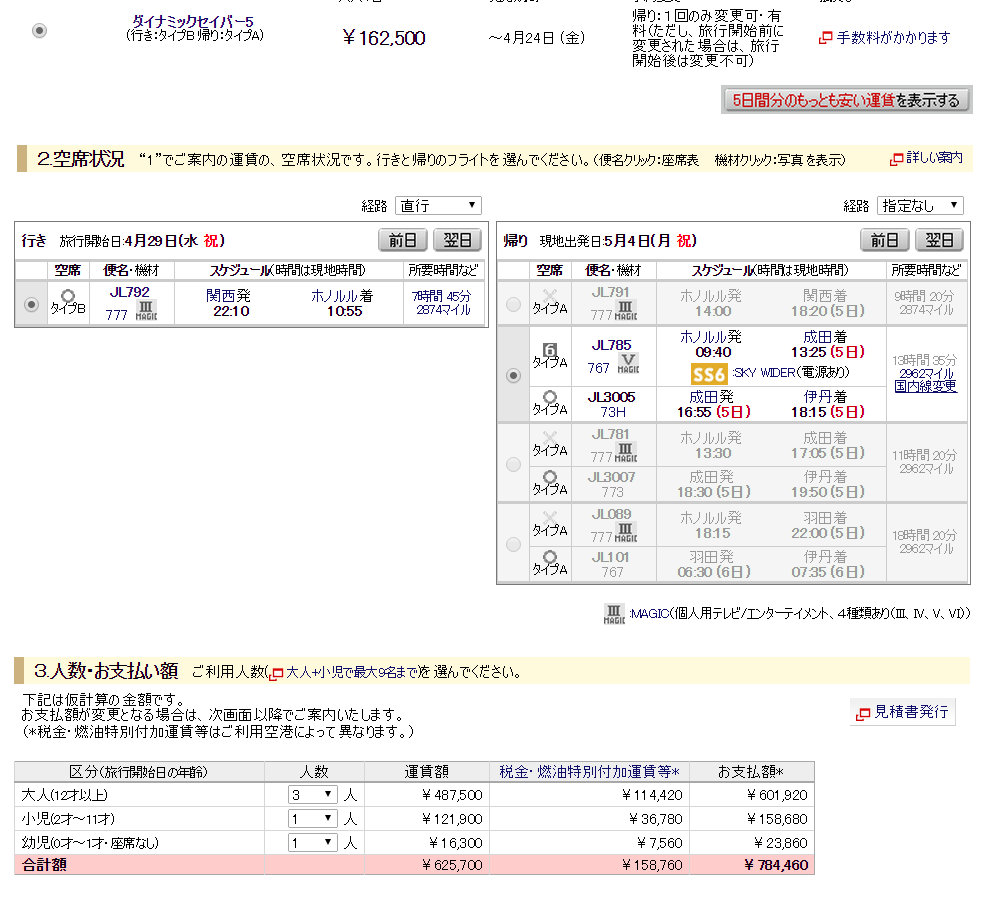984x900 pixels.
Task: Click the external-link icon beside 大人+小児で最大9名まで
Action: pyautogui.click(x=277, y=673)
